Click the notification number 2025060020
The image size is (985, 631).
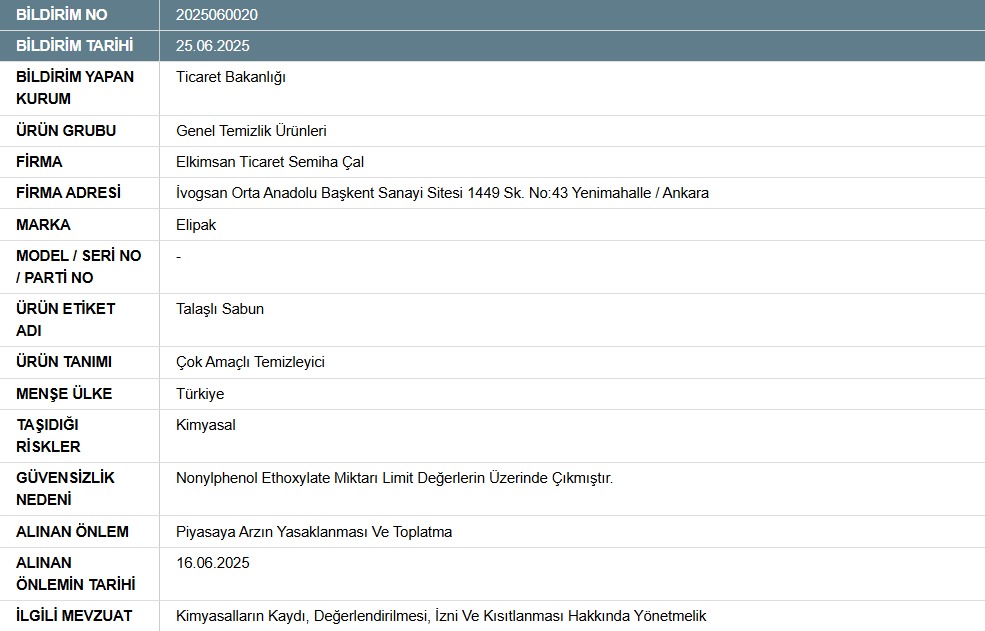click(215, 14)
